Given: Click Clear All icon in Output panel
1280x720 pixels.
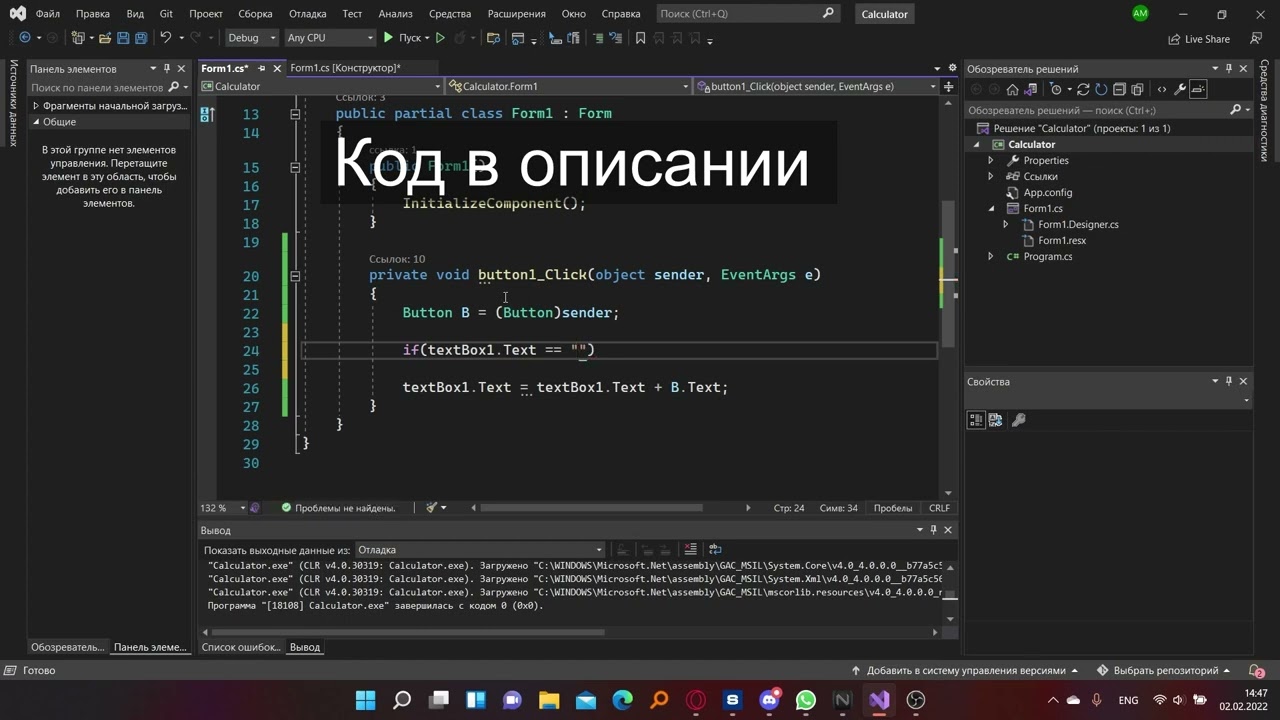Looking at the screenshot, I should (x=690, y=549).
